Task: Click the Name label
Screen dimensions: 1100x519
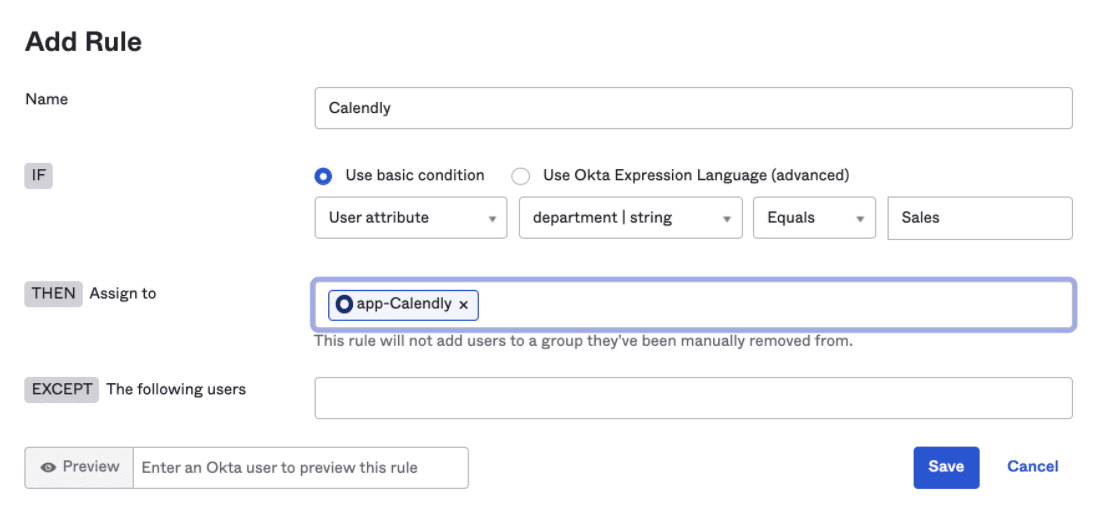Action: point(46,100)
